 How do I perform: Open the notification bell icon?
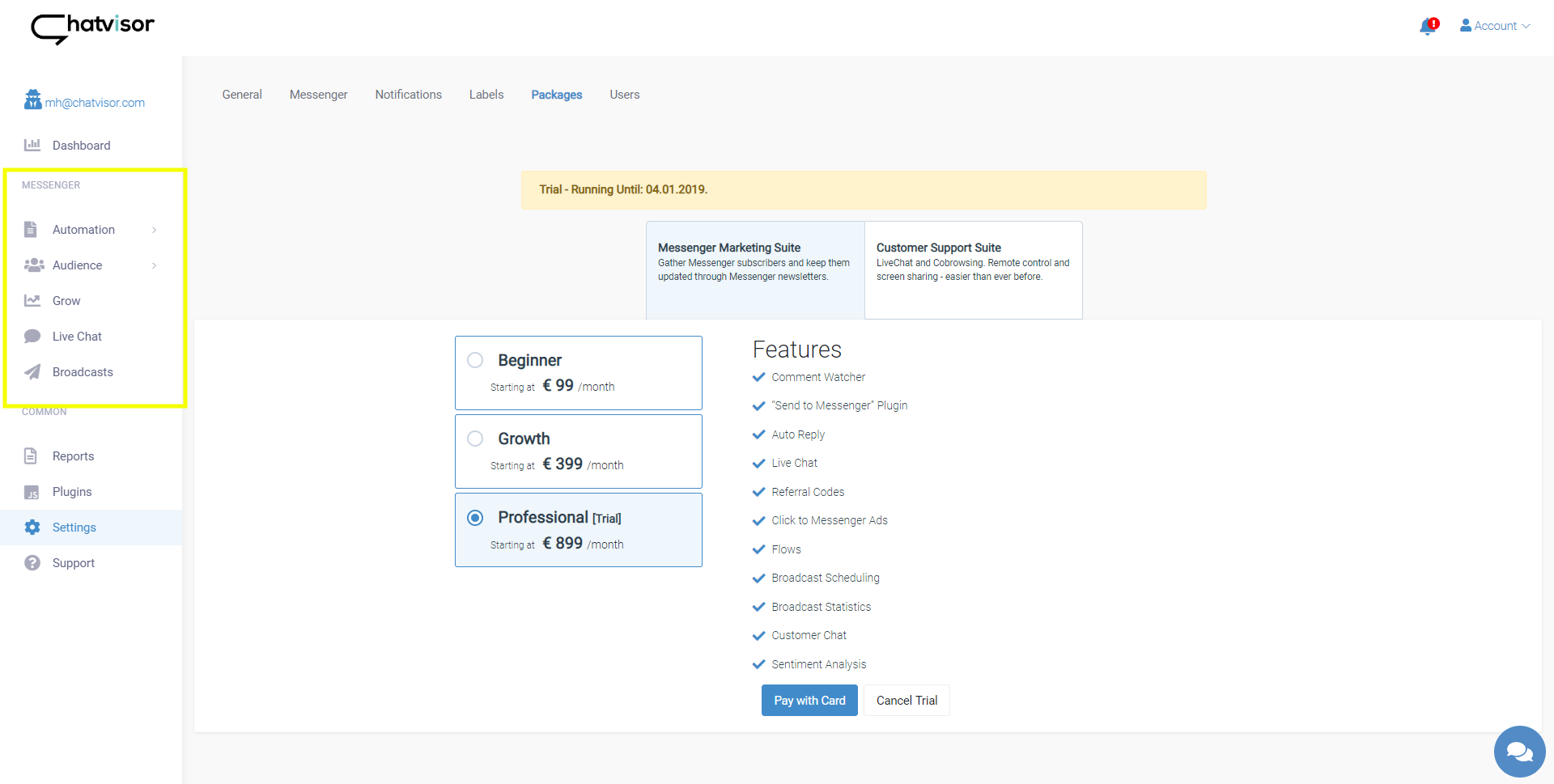point(1428,27)
